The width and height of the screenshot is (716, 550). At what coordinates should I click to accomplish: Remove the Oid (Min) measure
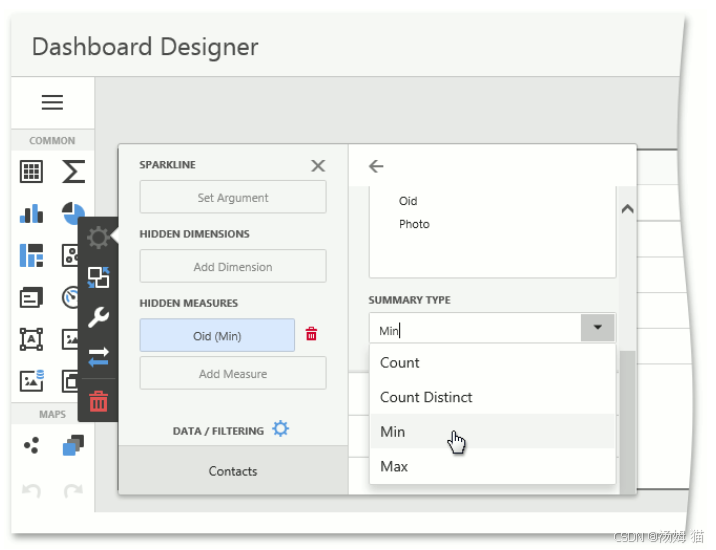(311, 334)
